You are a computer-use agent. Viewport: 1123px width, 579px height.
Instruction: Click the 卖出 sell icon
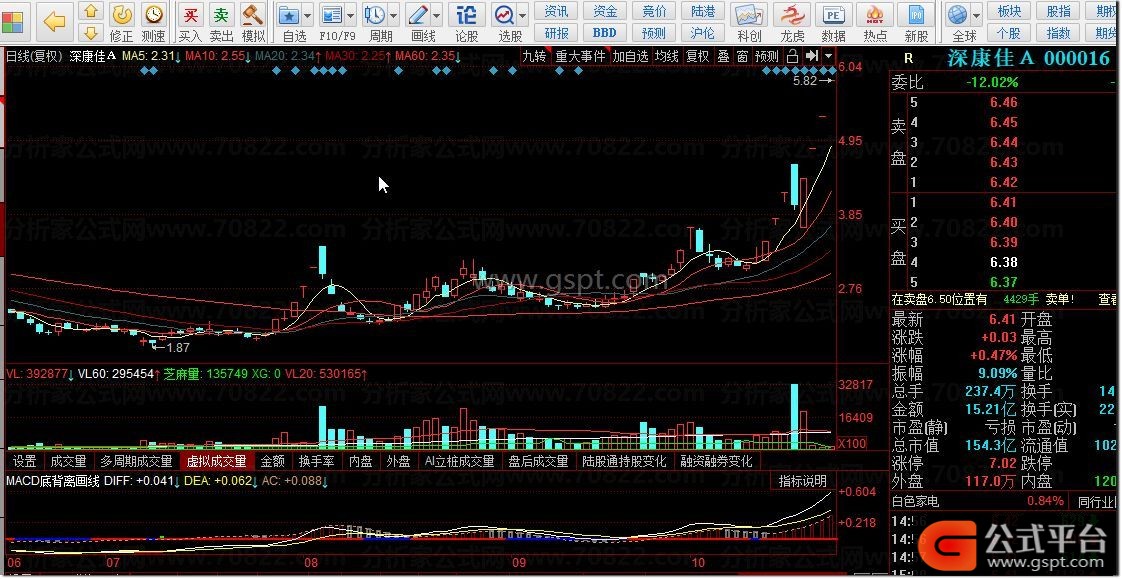222,14
